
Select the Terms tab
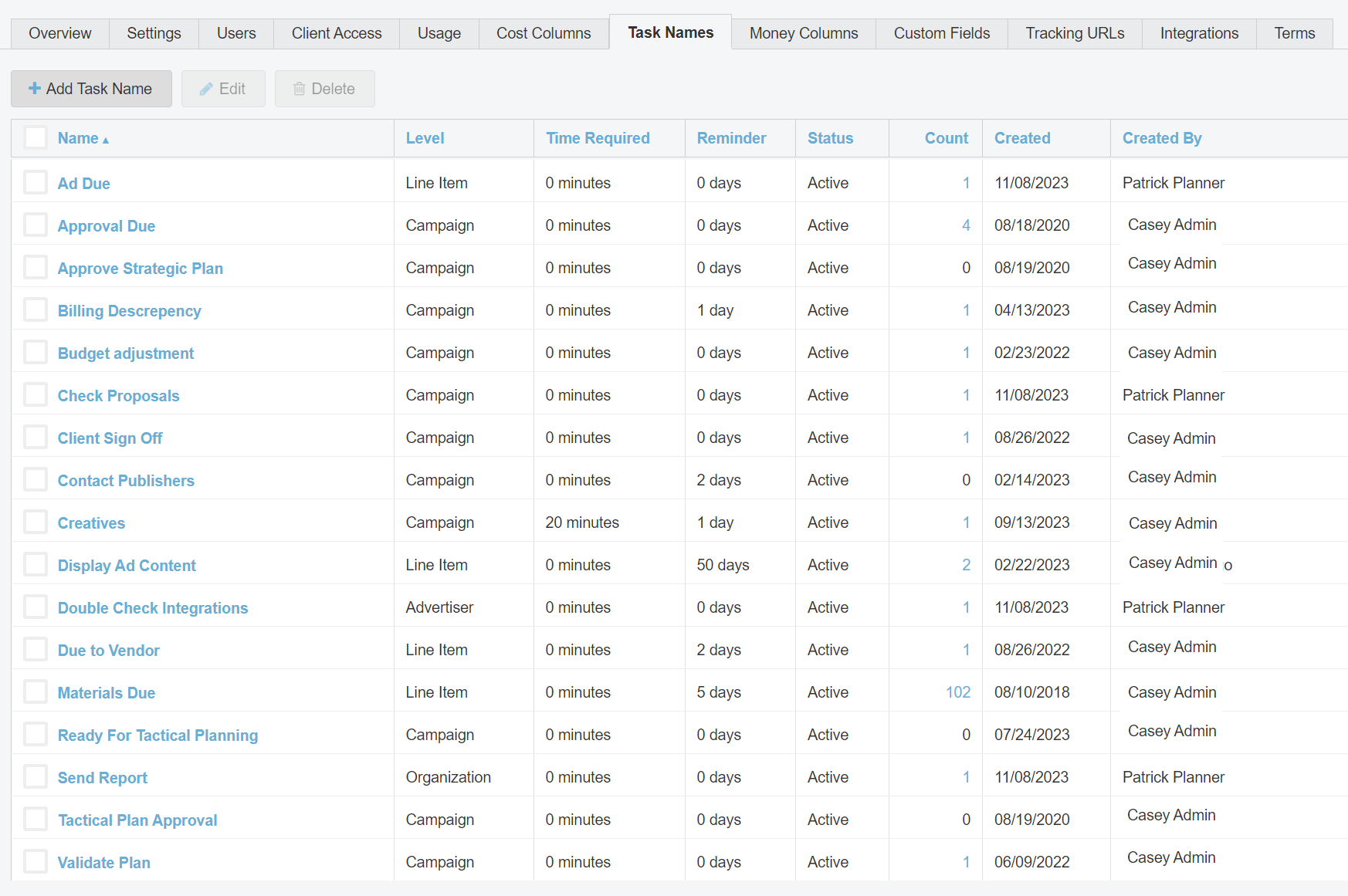1294,33
